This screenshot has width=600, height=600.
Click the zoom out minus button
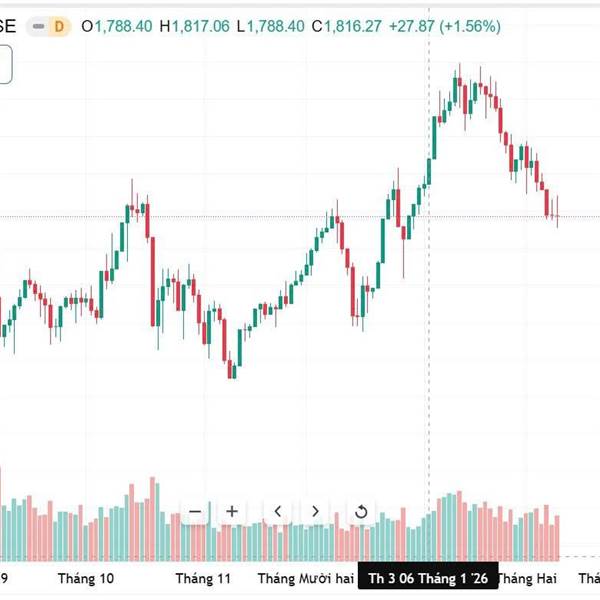pyautogui.click(x=195, y=511)
